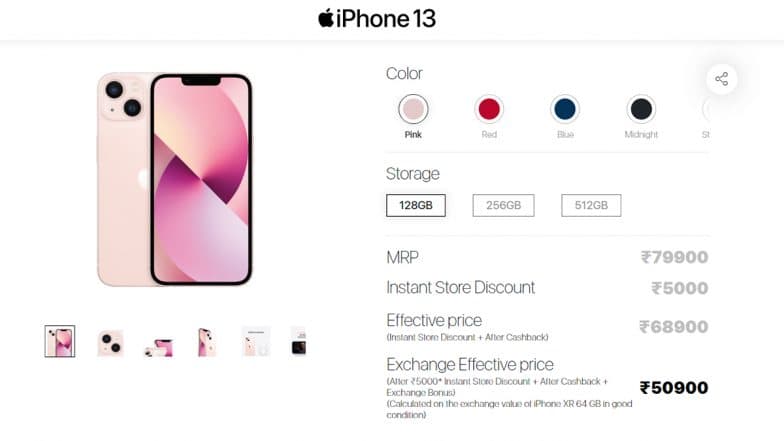Select 128GB storage option

coord(416,206)
